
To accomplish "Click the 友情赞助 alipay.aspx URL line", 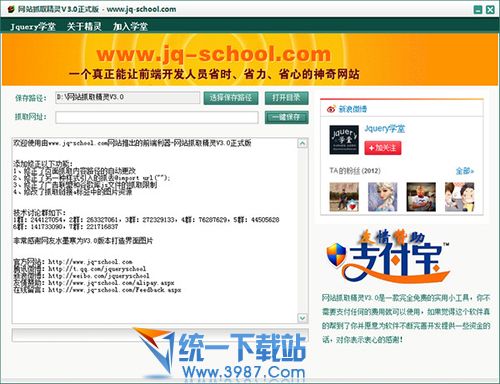I will (x=94, y=283).
